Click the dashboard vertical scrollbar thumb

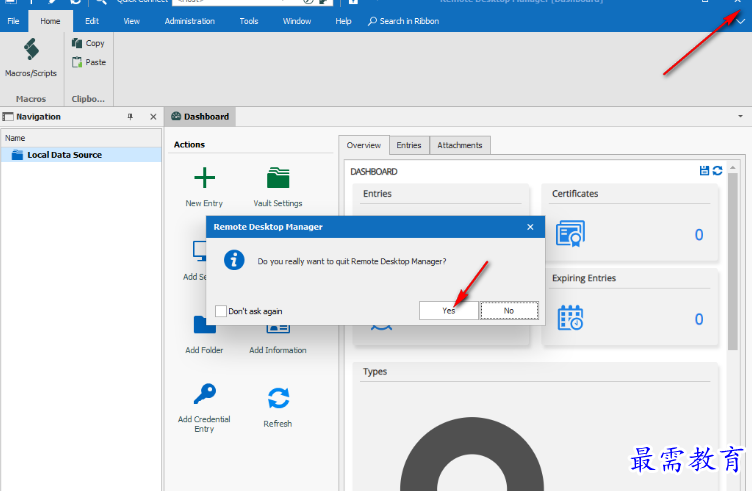pos(732,261)
